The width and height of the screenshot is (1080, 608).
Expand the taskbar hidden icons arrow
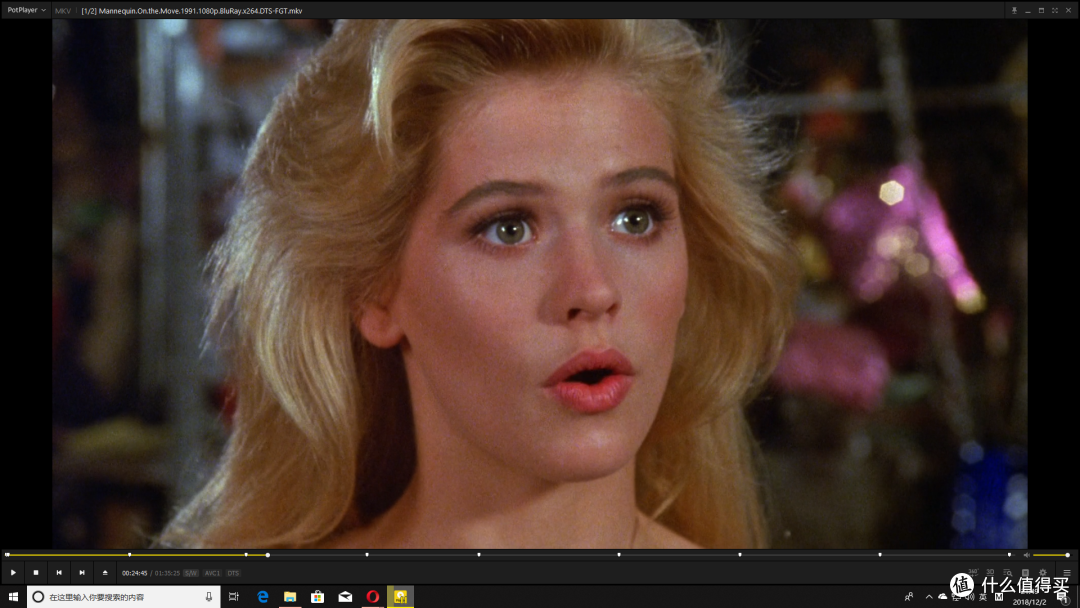click(x=929, y=597)
